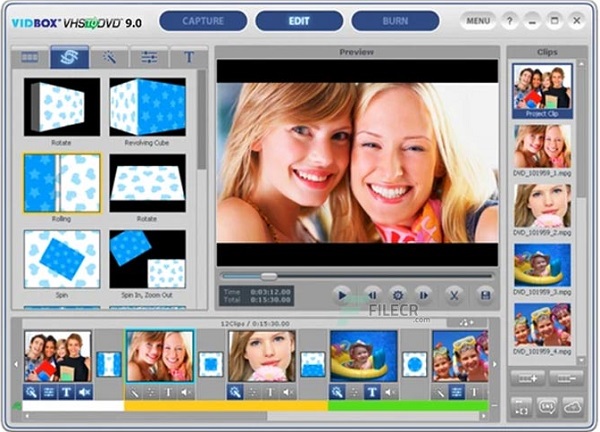Select the Project Clip thumbnail
The height and width of the screenshot is (432, 600).
point(543,91)
